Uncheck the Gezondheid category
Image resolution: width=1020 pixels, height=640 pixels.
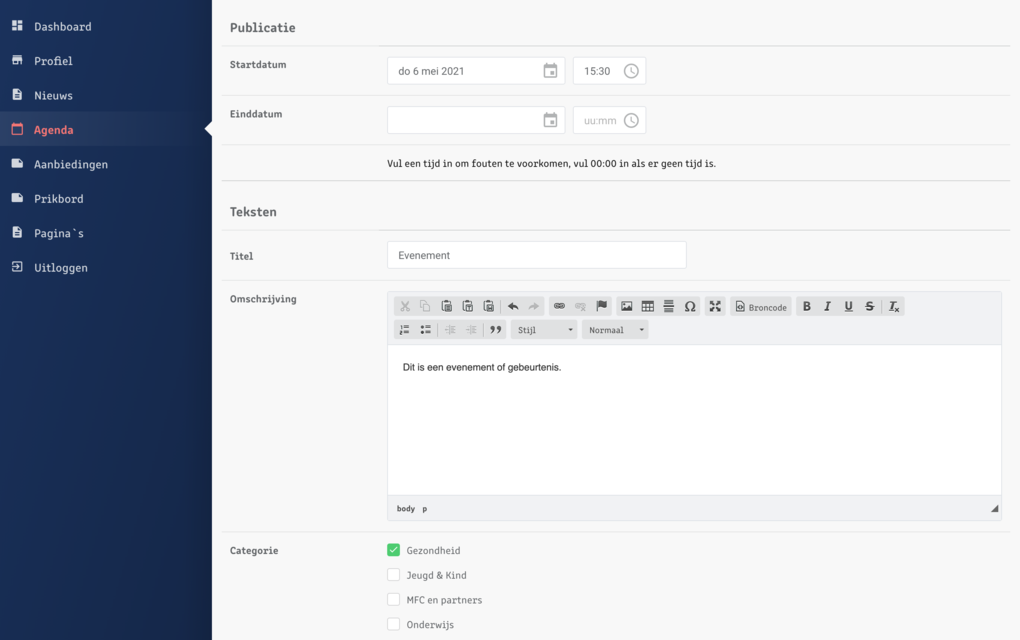[394, 550]
